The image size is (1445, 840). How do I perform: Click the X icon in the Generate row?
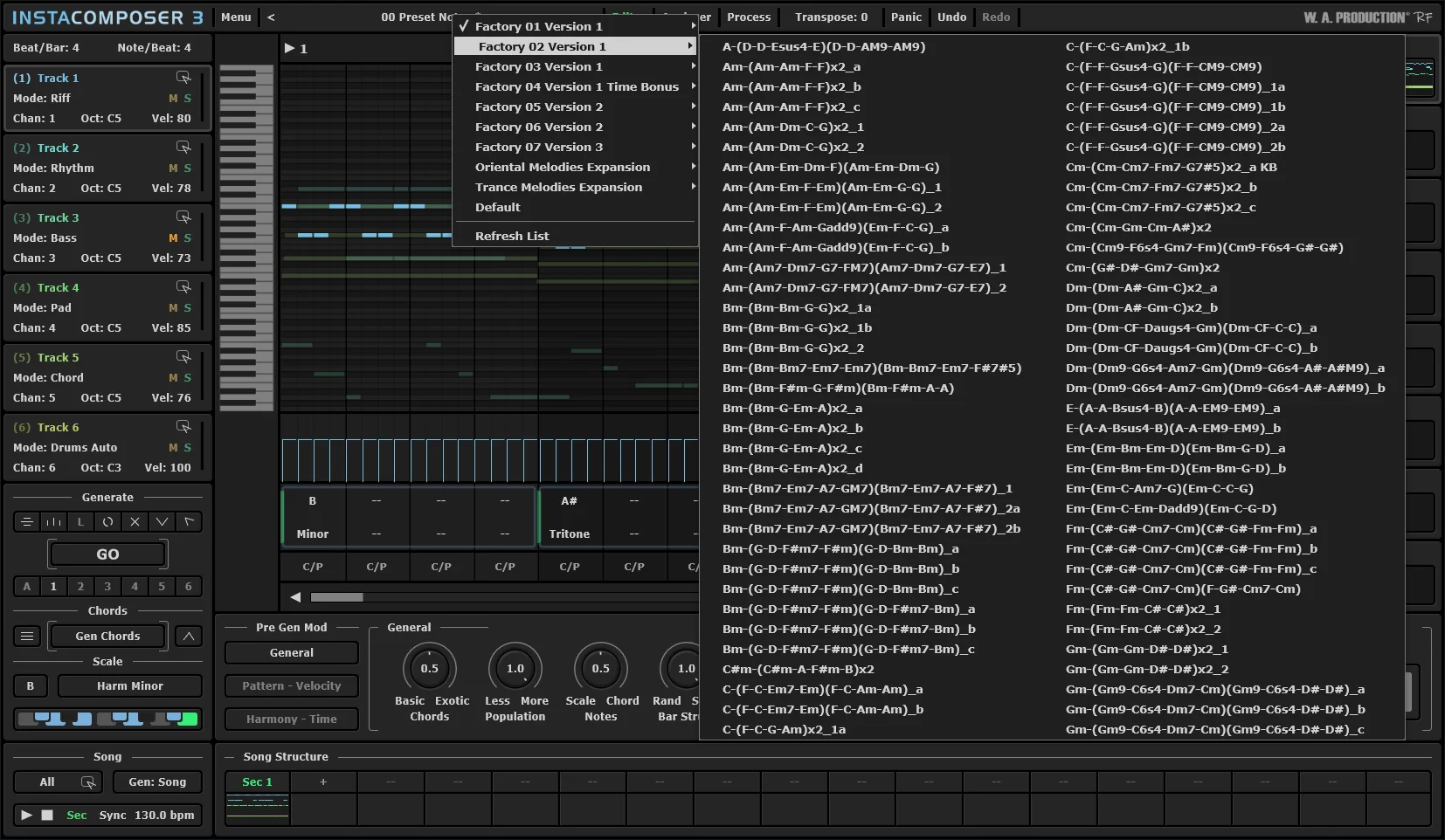coord(135,522)
